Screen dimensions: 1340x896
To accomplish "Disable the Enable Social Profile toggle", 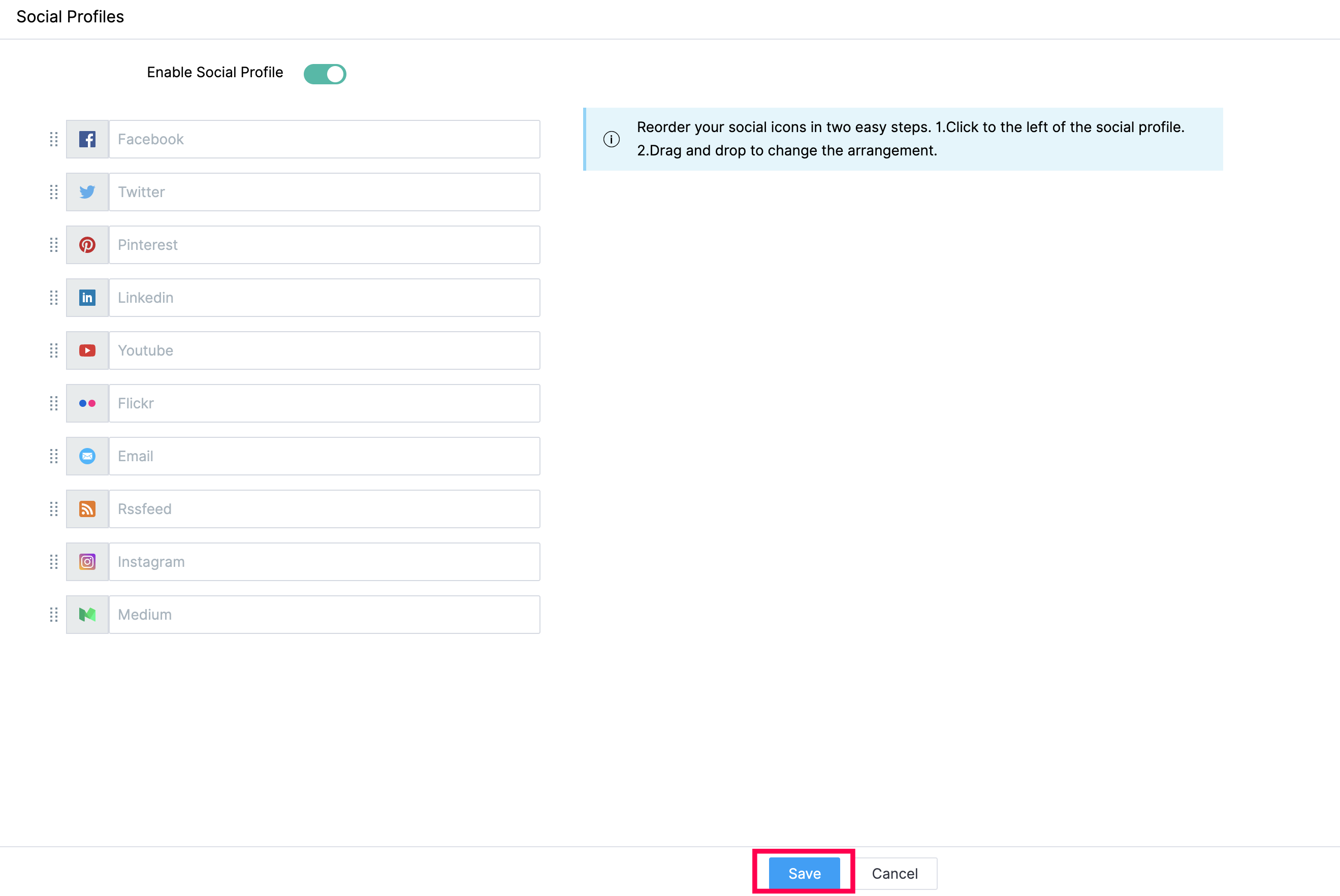I will (x=325, y=74).
